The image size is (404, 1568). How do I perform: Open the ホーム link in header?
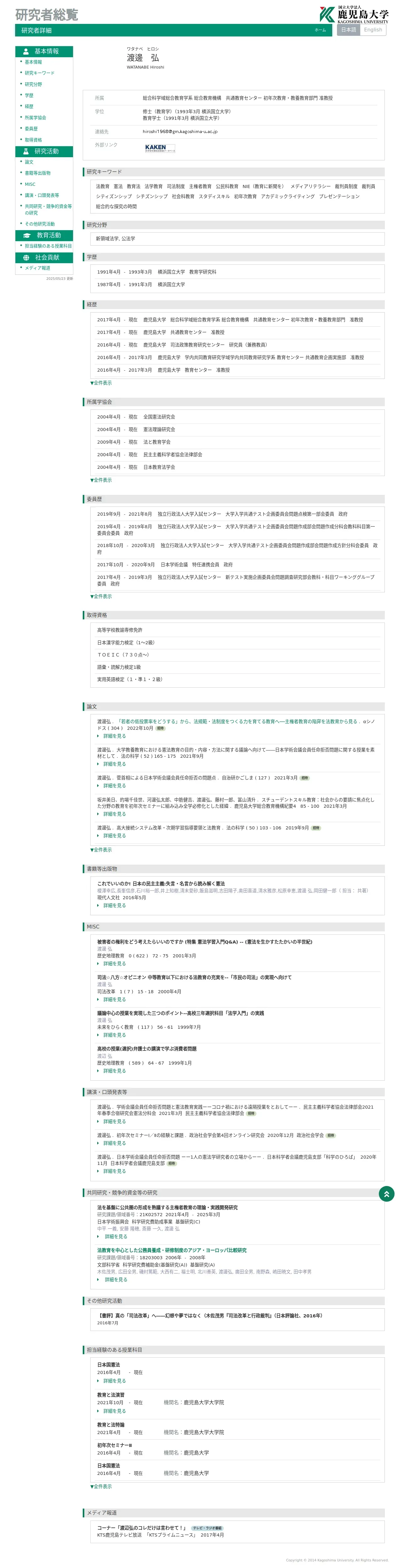click(320, 30)
